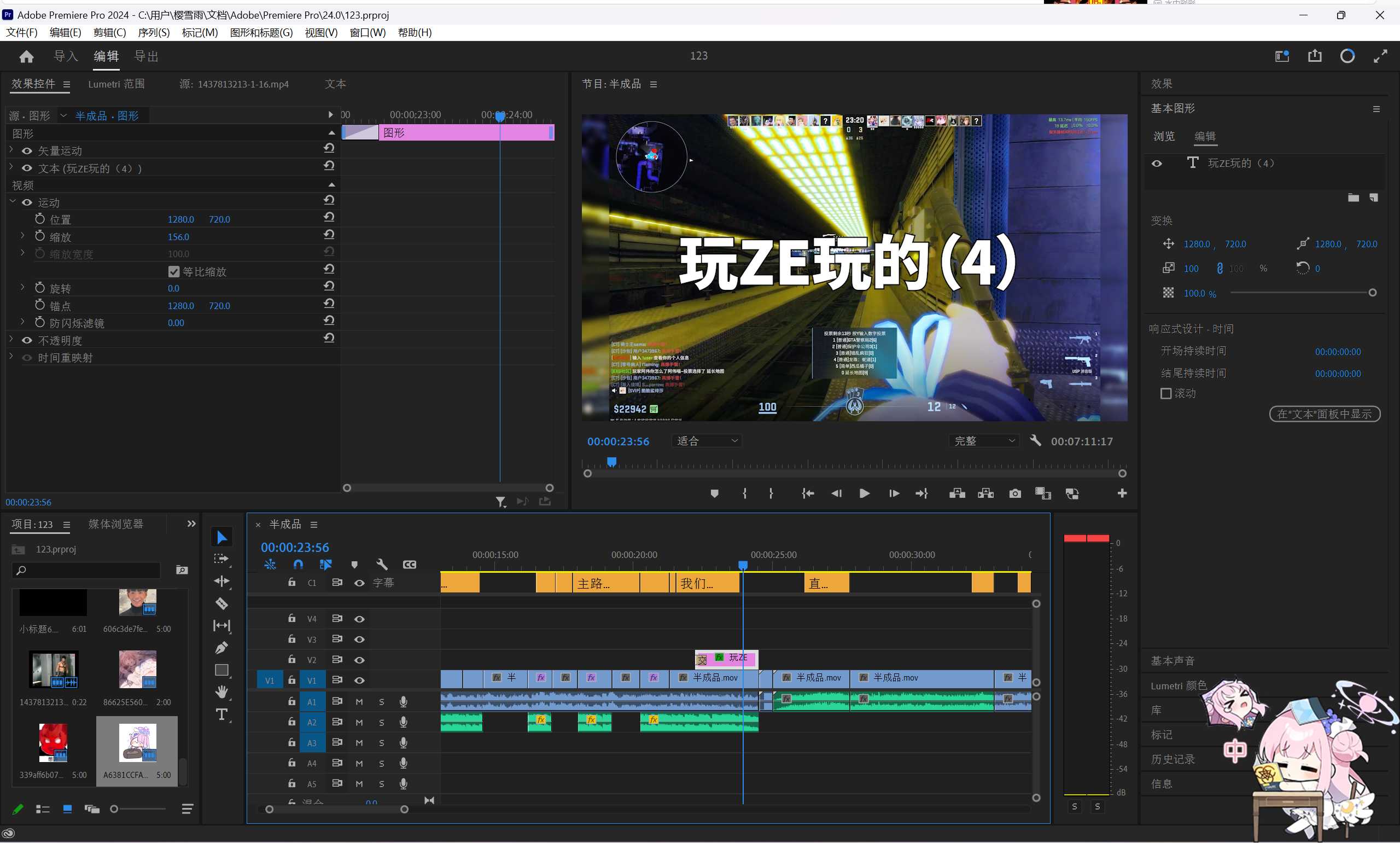This screenshot has height=843, width=1400.
Task: Uncheck Uniform Scale 等比缩放 checkbox
Action: pos(174,271)
